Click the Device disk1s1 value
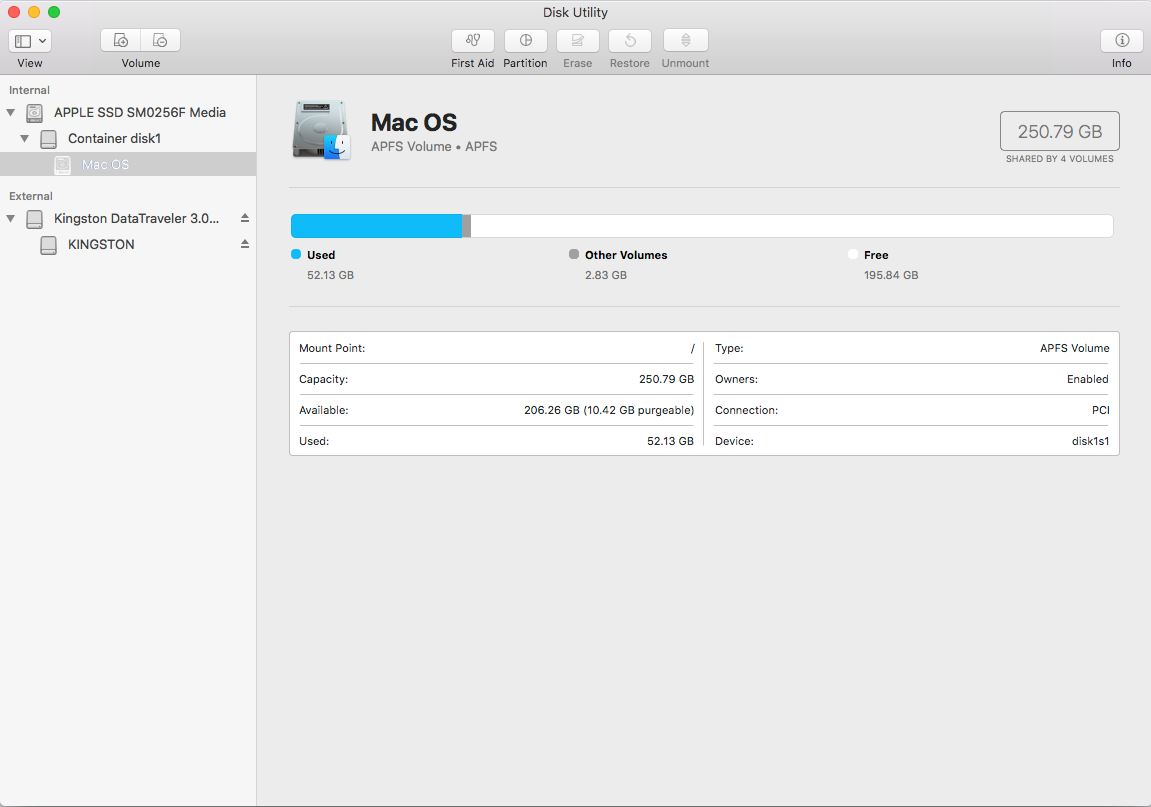1151x807 pixels. tap(1090, 441)
